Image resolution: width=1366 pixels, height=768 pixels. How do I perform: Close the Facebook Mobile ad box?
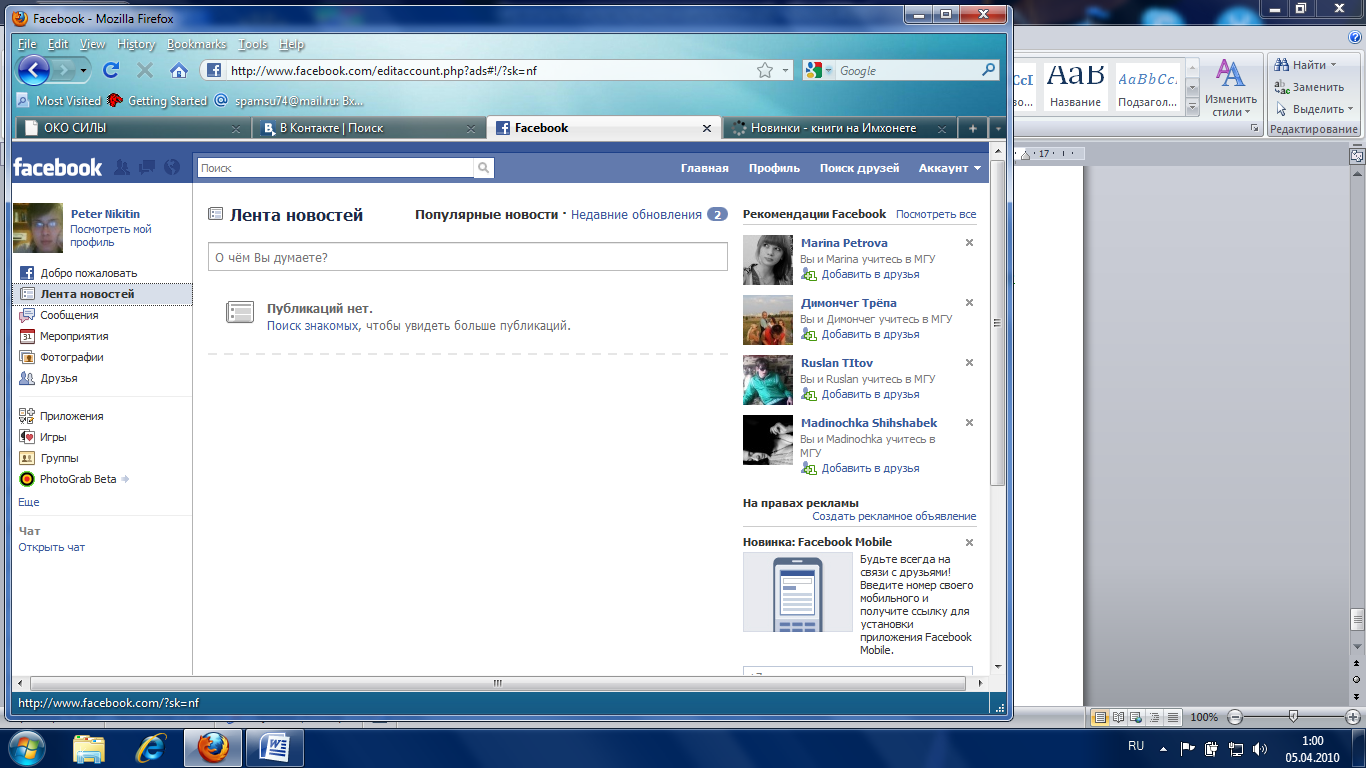point(969,543)
